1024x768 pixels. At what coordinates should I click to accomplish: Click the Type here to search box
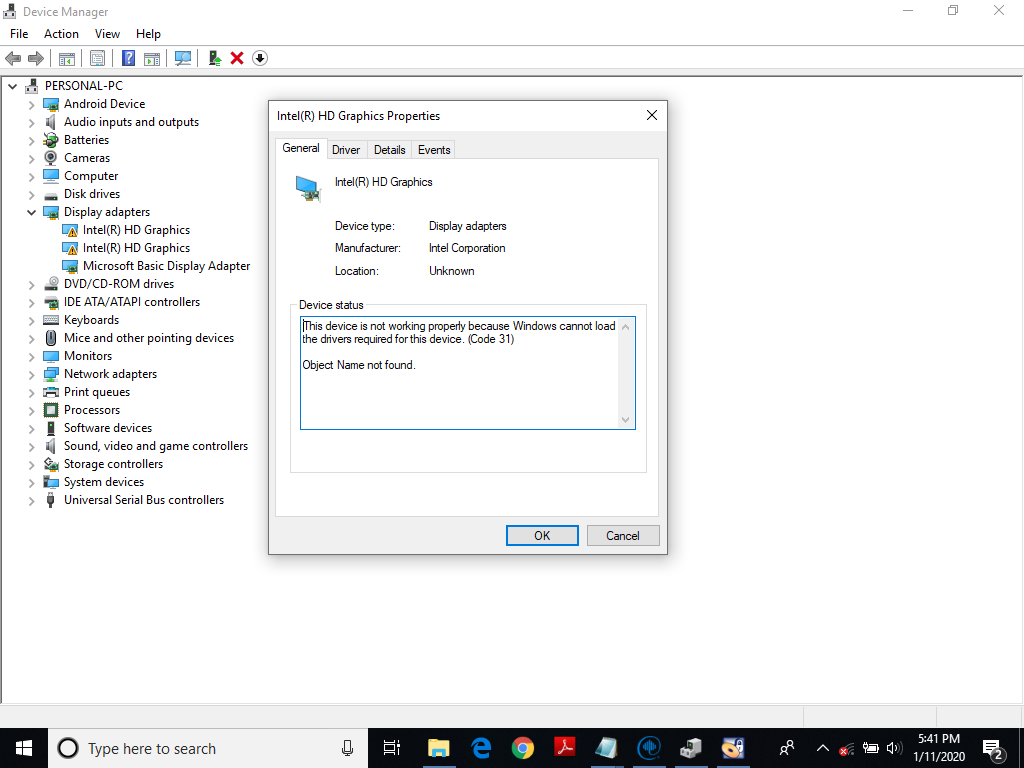(208, 748)
